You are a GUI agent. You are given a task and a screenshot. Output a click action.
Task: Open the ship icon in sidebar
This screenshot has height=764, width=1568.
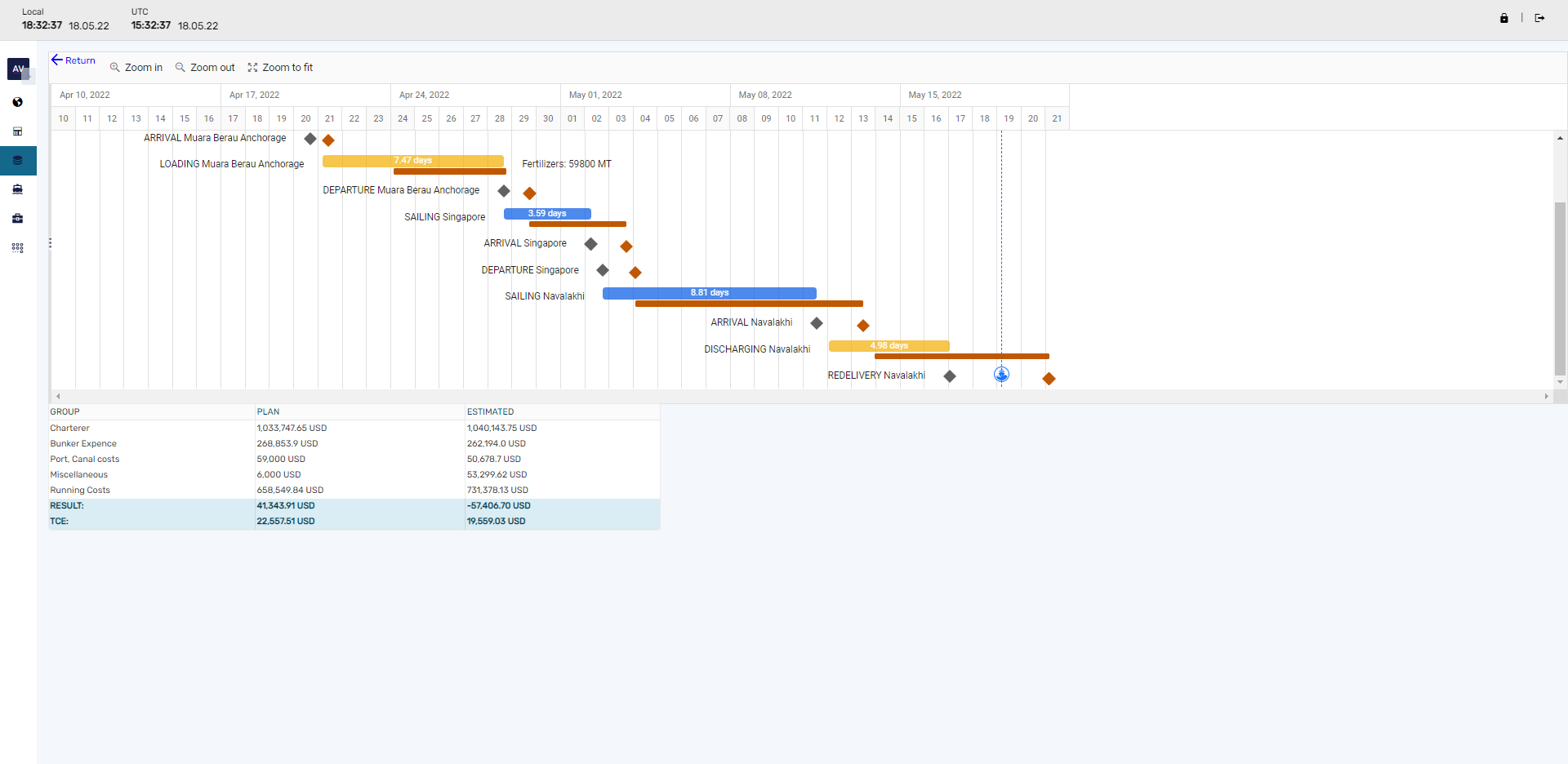(17, 189)
